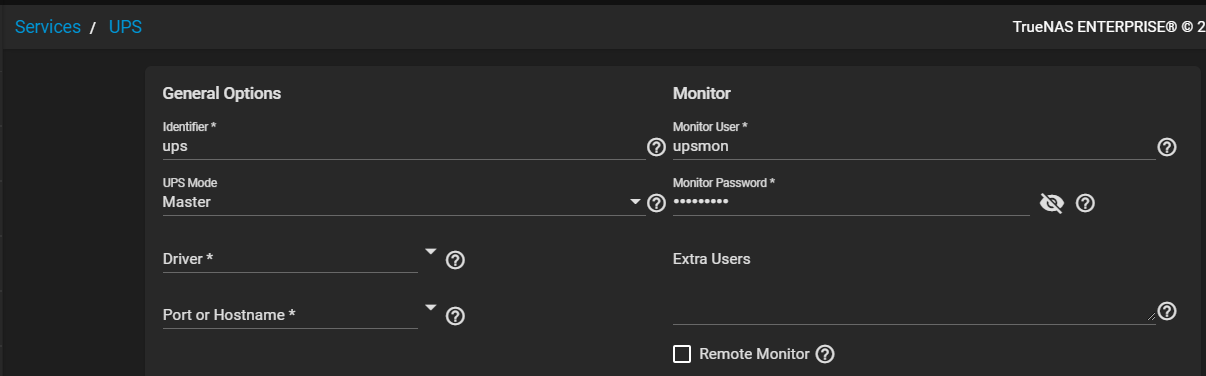
Task: Go to Services breadcrumb link
Action: [x=48, y=27]
